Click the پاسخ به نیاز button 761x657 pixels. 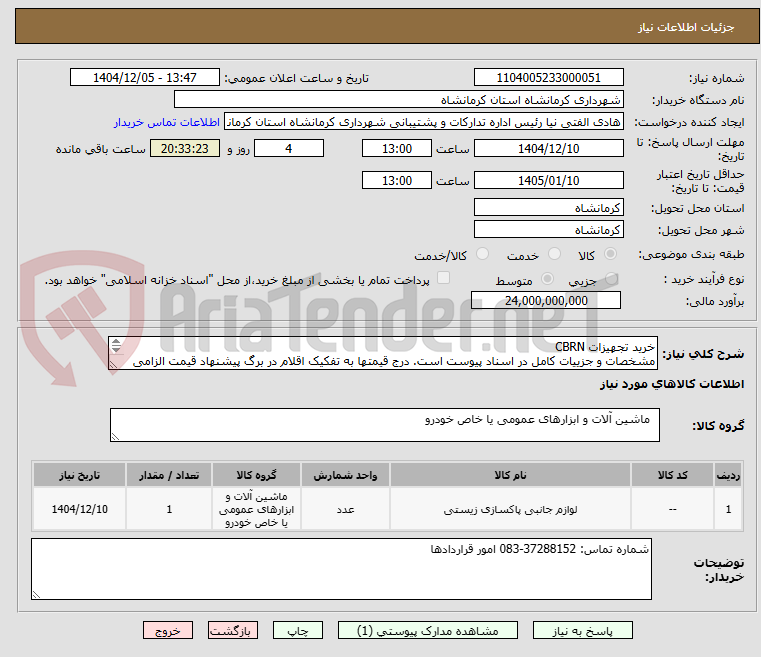582,630
